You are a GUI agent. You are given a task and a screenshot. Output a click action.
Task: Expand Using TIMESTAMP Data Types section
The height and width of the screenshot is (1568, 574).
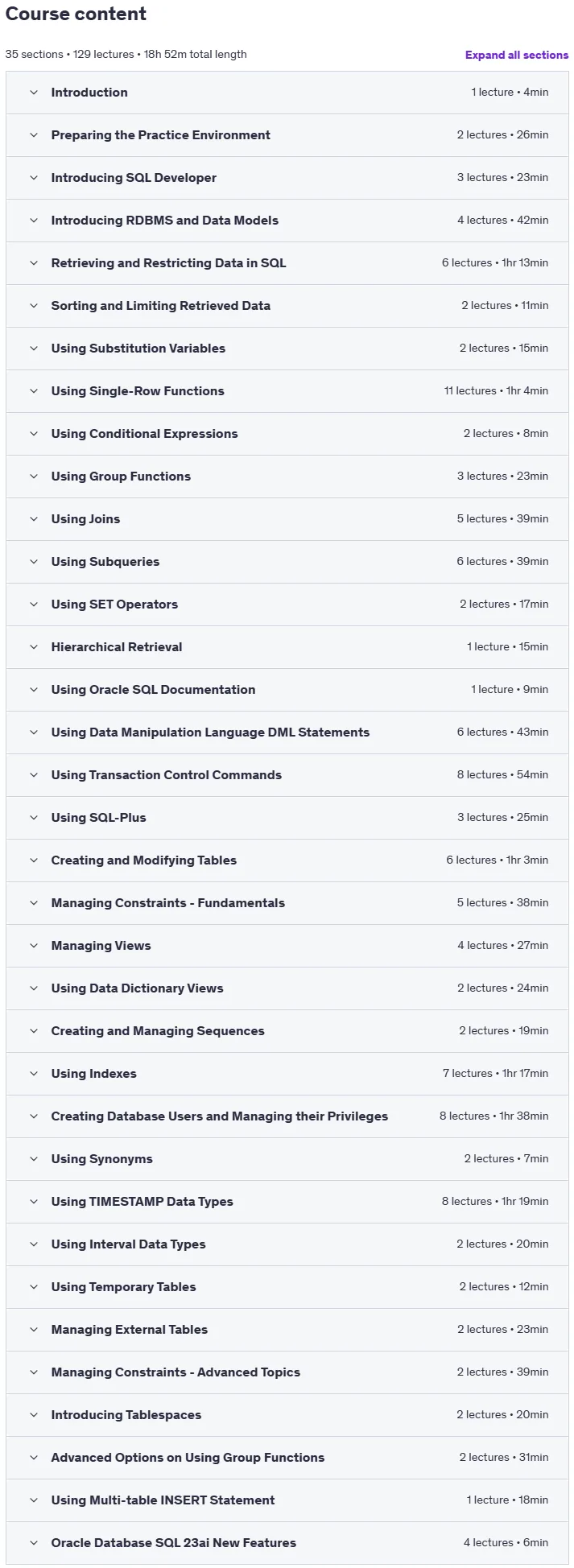[x=142, y=1202]
